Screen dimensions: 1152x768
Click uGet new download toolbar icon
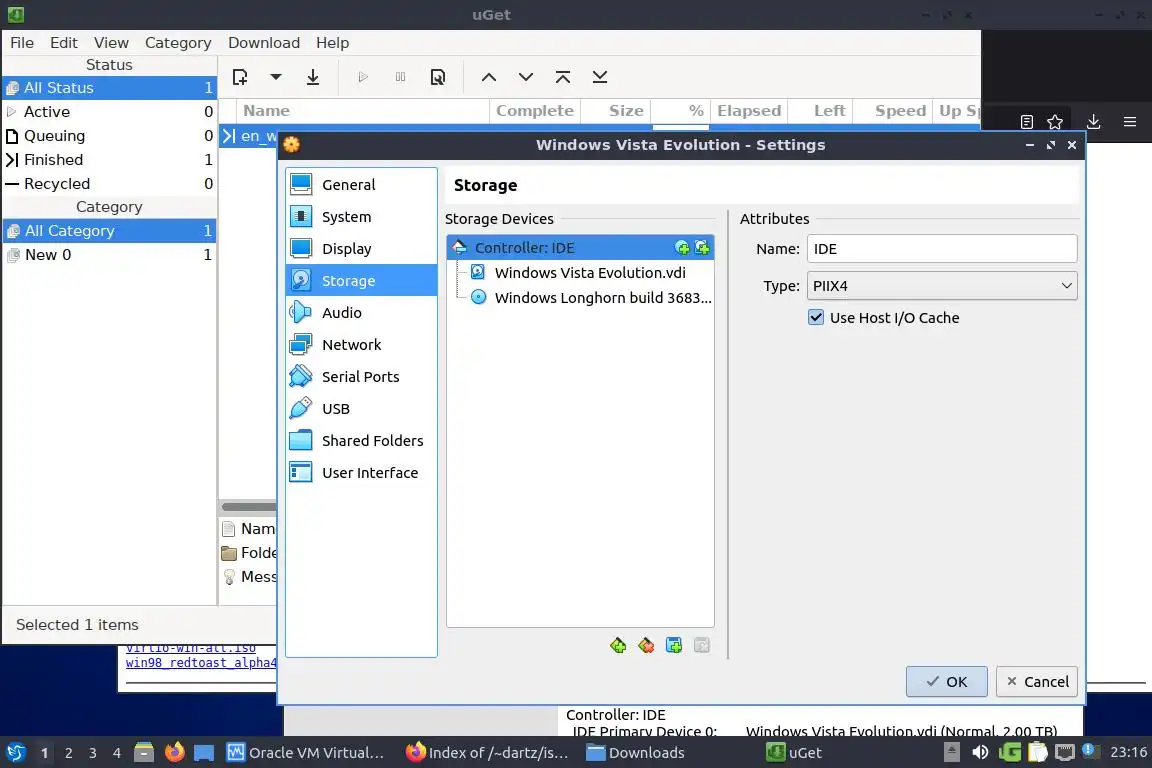pyautogui.click(x=240, y=77)
